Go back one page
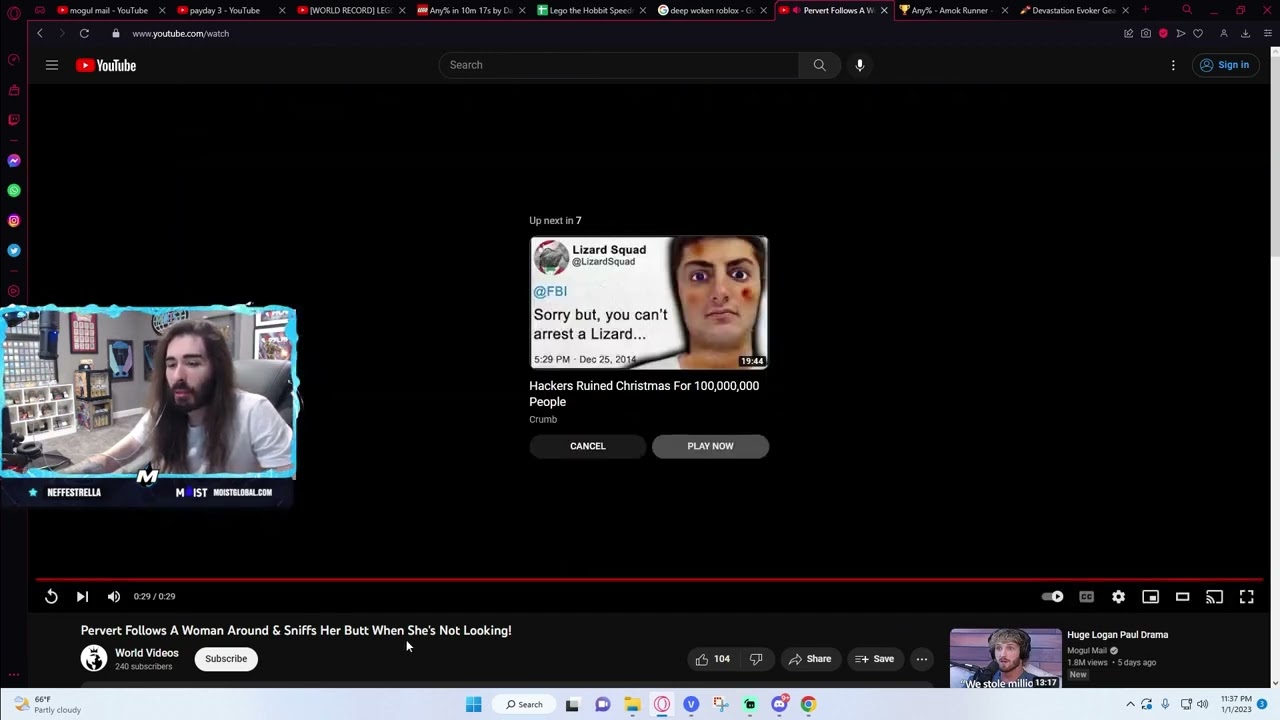1280x720 pixels. tap(40, 33)
